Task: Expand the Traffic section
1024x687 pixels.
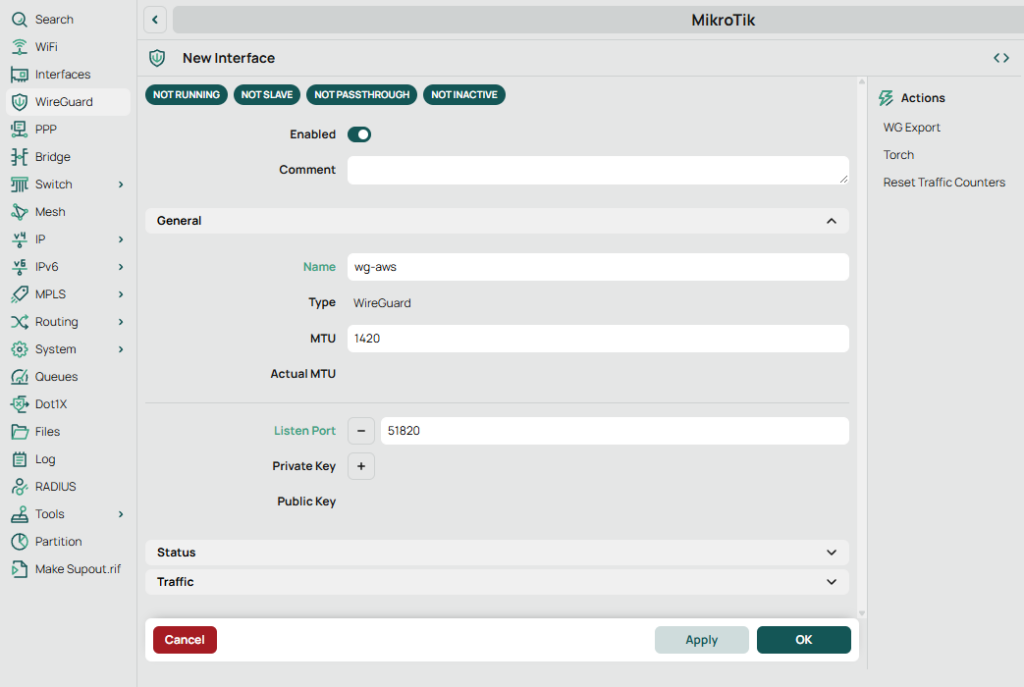Action: coord(830,582)
